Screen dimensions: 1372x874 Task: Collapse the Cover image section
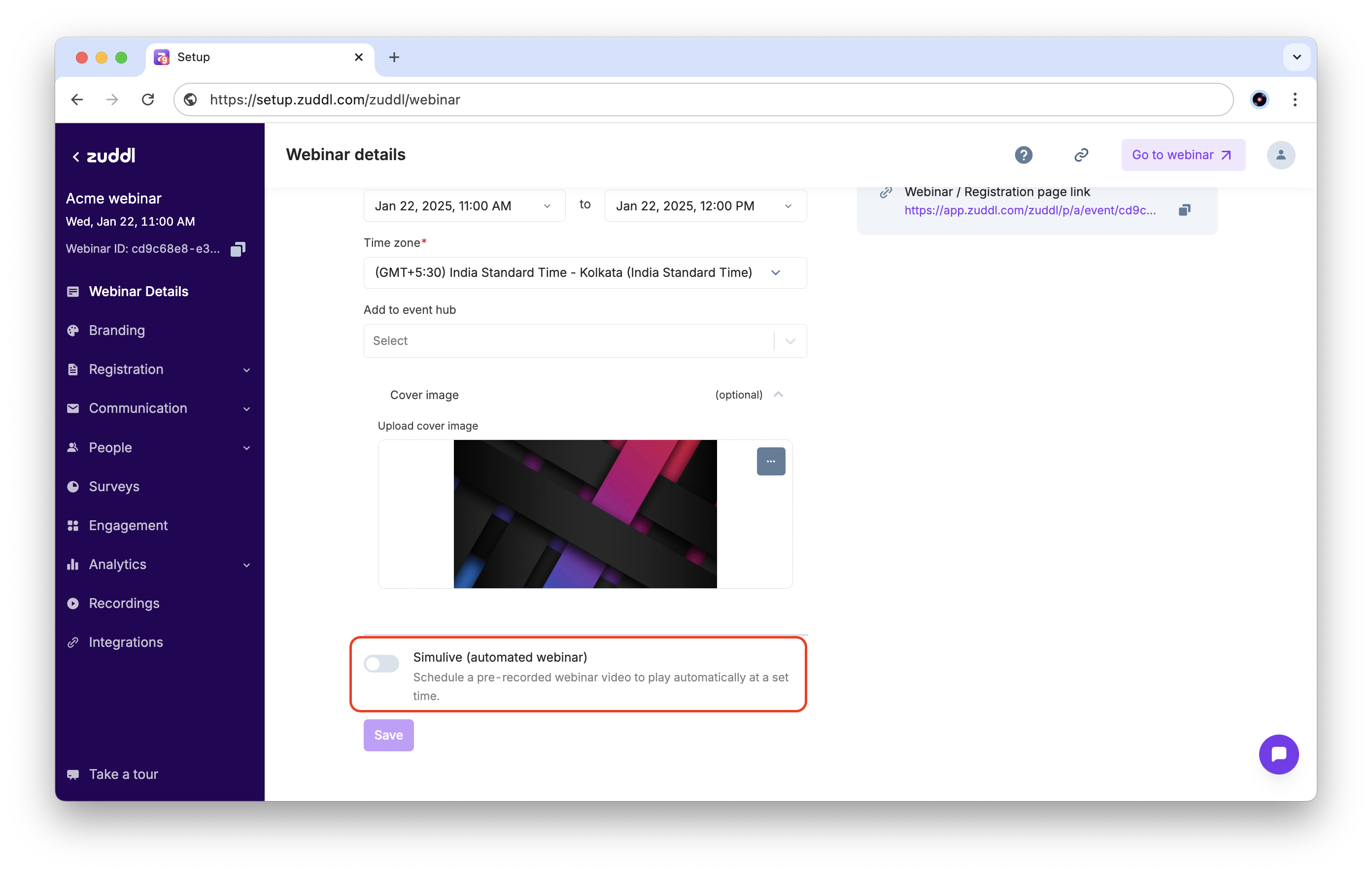coord(778,395)
